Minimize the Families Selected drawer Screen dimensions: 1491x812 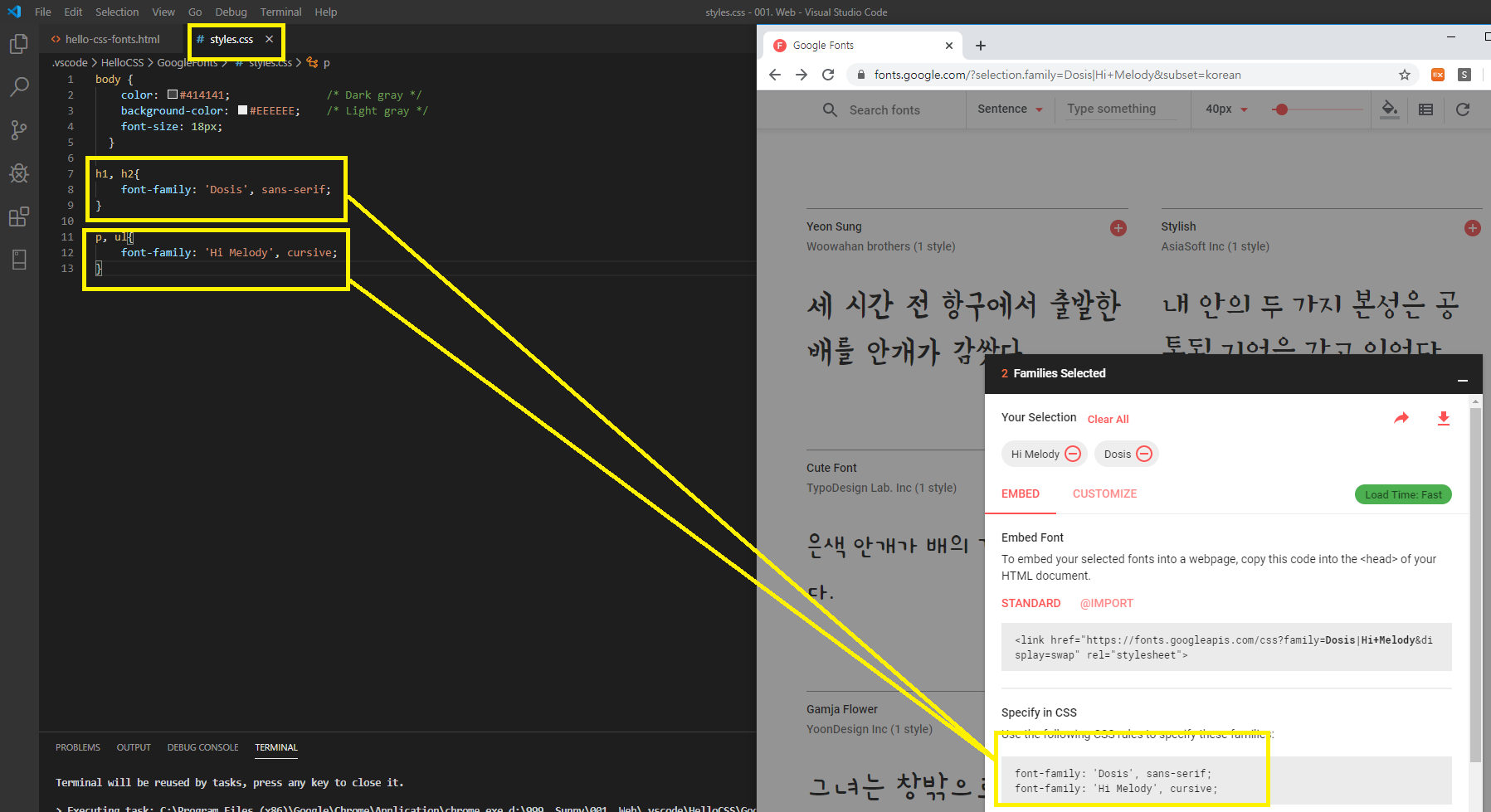coord(1463,380)
